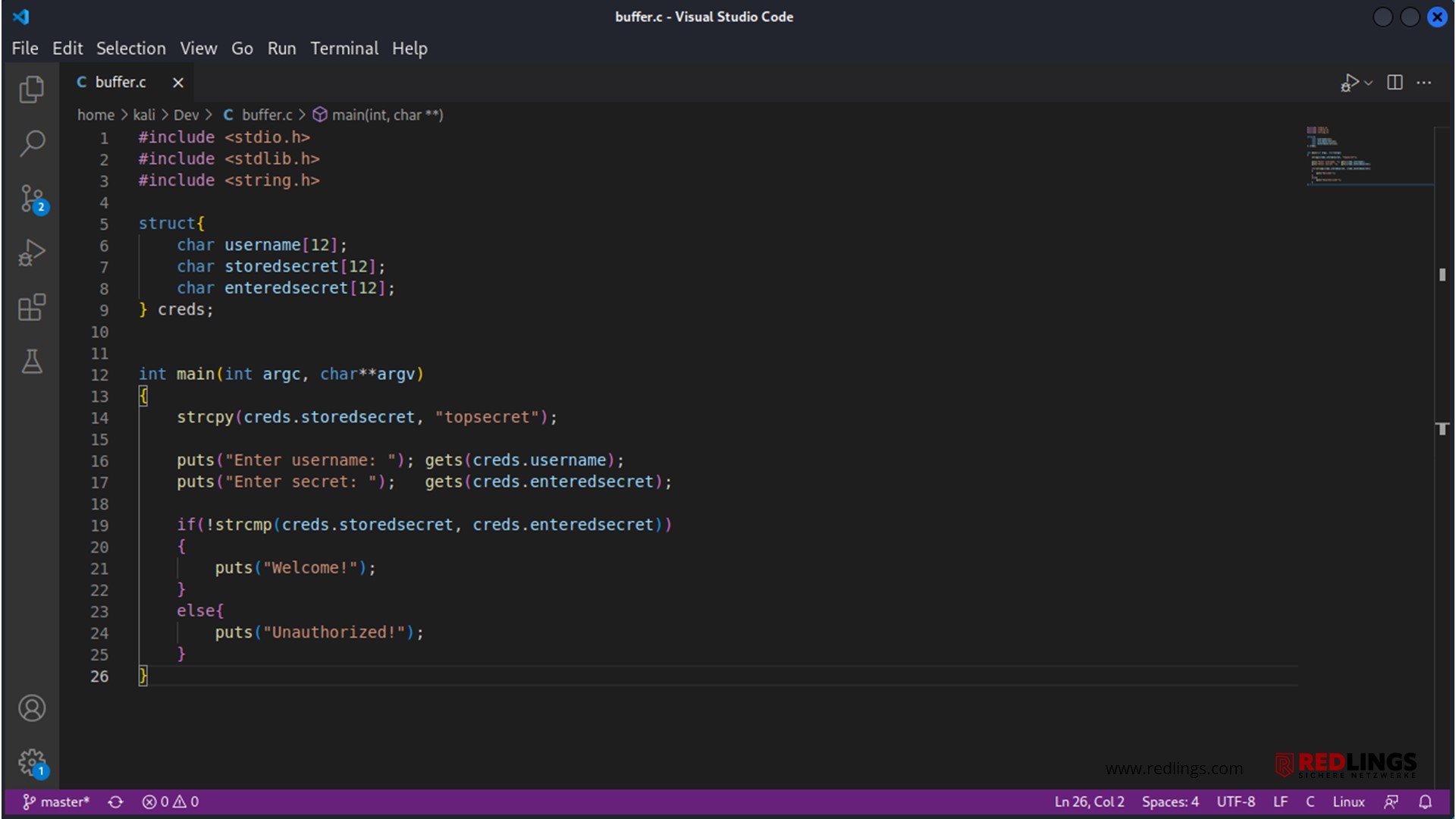
Task: Expand the run options dropdown arrow
Action: pos(1369,83)
